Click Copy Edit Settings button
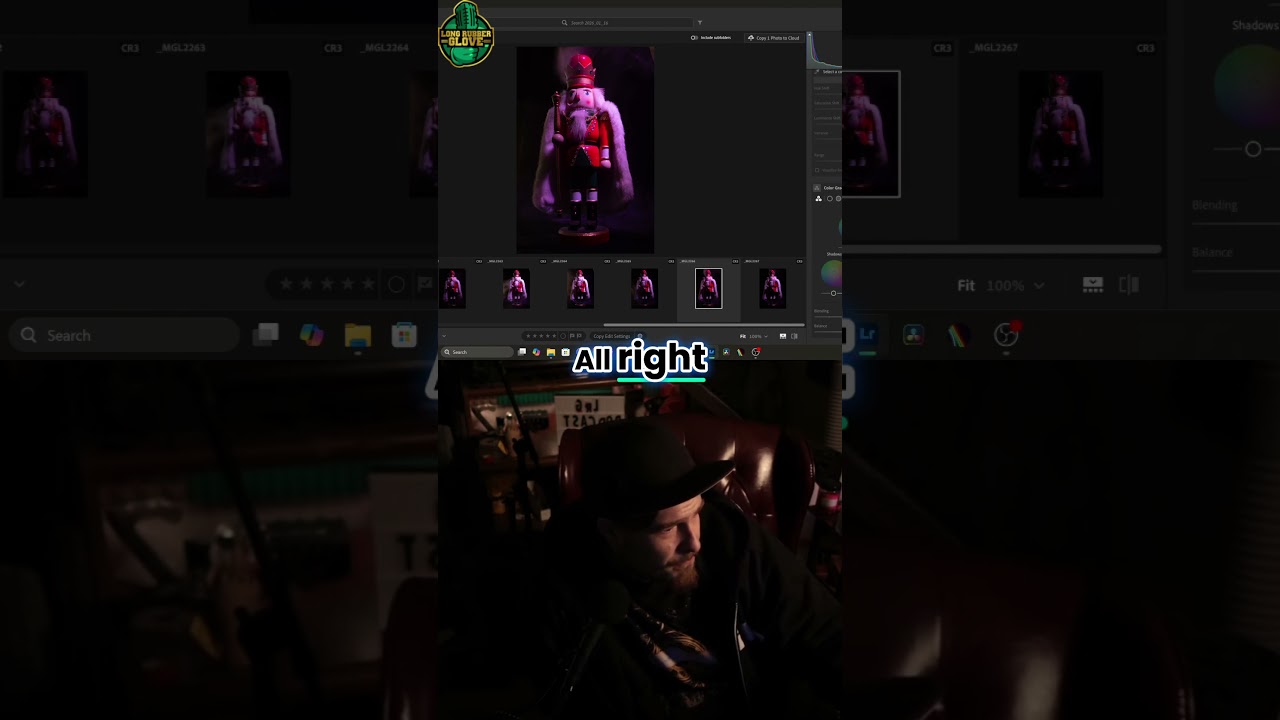Image resolution: width=1280 pixels, height=720 pixels. click(612, 336)
